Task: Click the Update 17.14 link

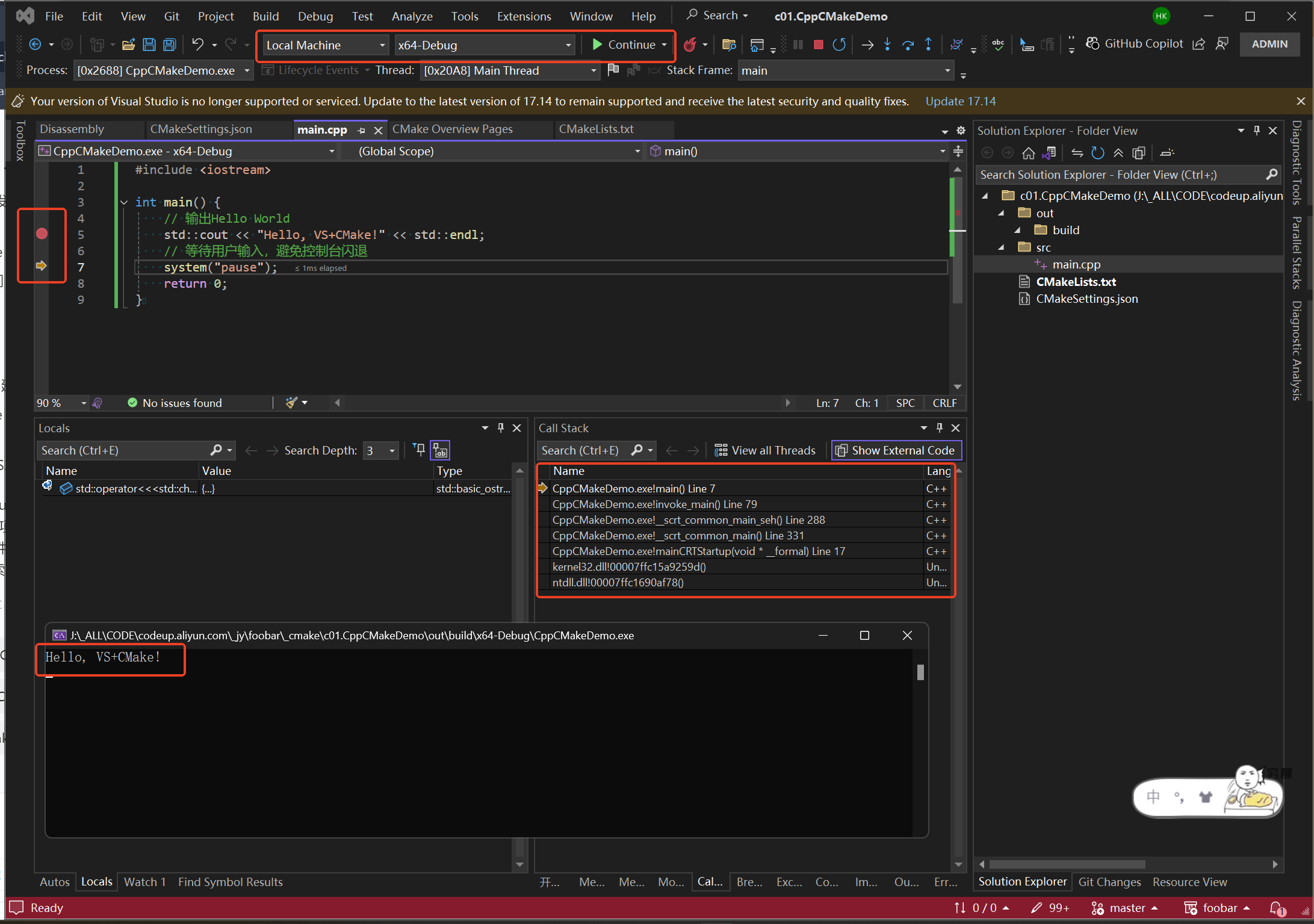Action: click(x=961, y=101)
